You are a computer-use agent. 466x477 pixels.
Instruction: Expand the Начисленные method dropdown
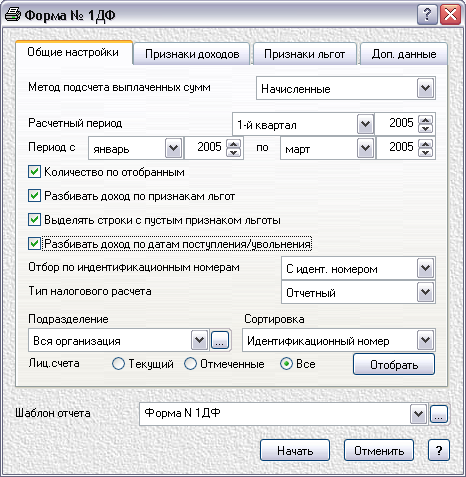(425, 88)
